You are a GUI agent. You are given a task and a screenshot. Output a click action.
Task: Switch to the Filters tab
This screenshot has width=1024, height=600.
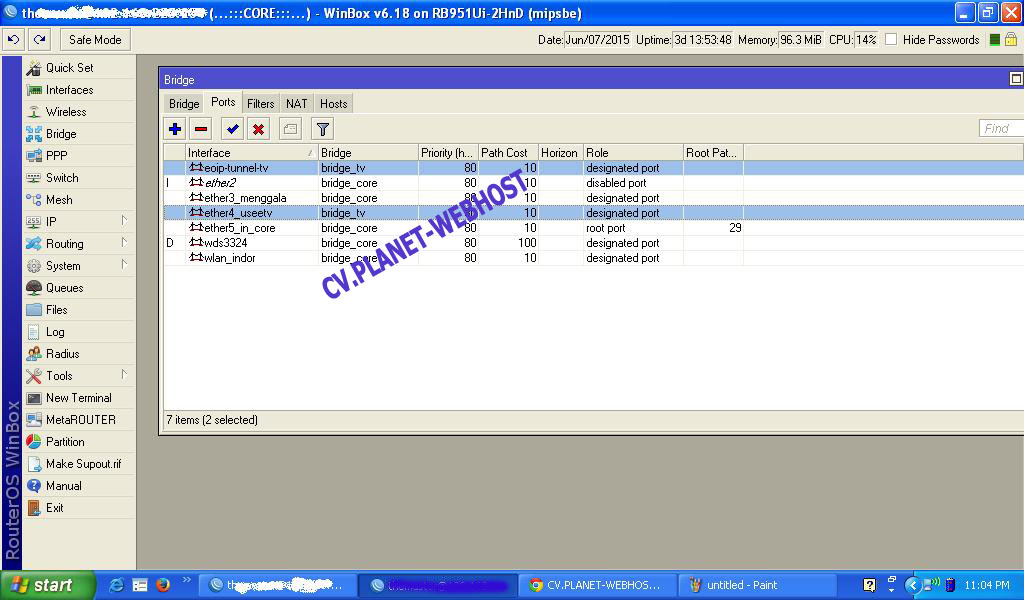(x=260, y=104)
